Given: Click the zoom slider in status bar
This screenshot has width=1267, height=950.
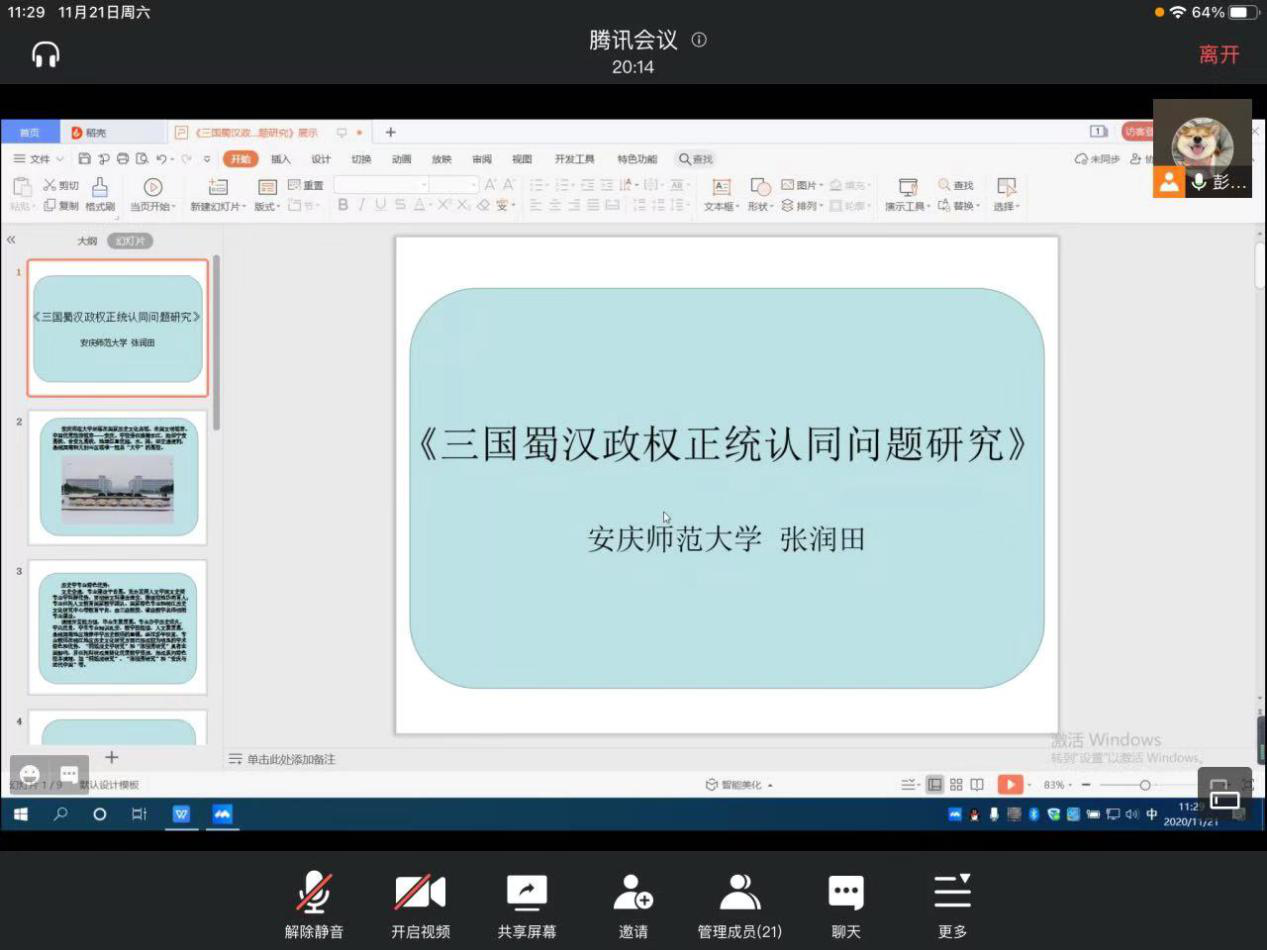Looking at the screenshot, I should tap(1145, 785).
